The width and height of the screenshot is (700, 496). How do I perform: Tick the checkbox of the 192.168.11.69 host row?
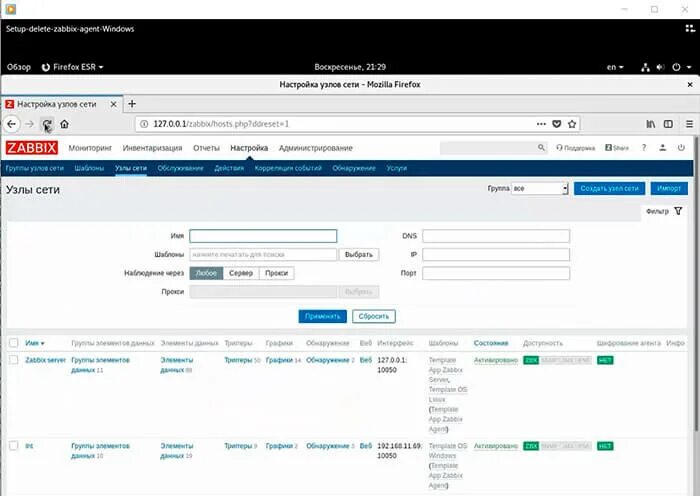tap(13, 446)
